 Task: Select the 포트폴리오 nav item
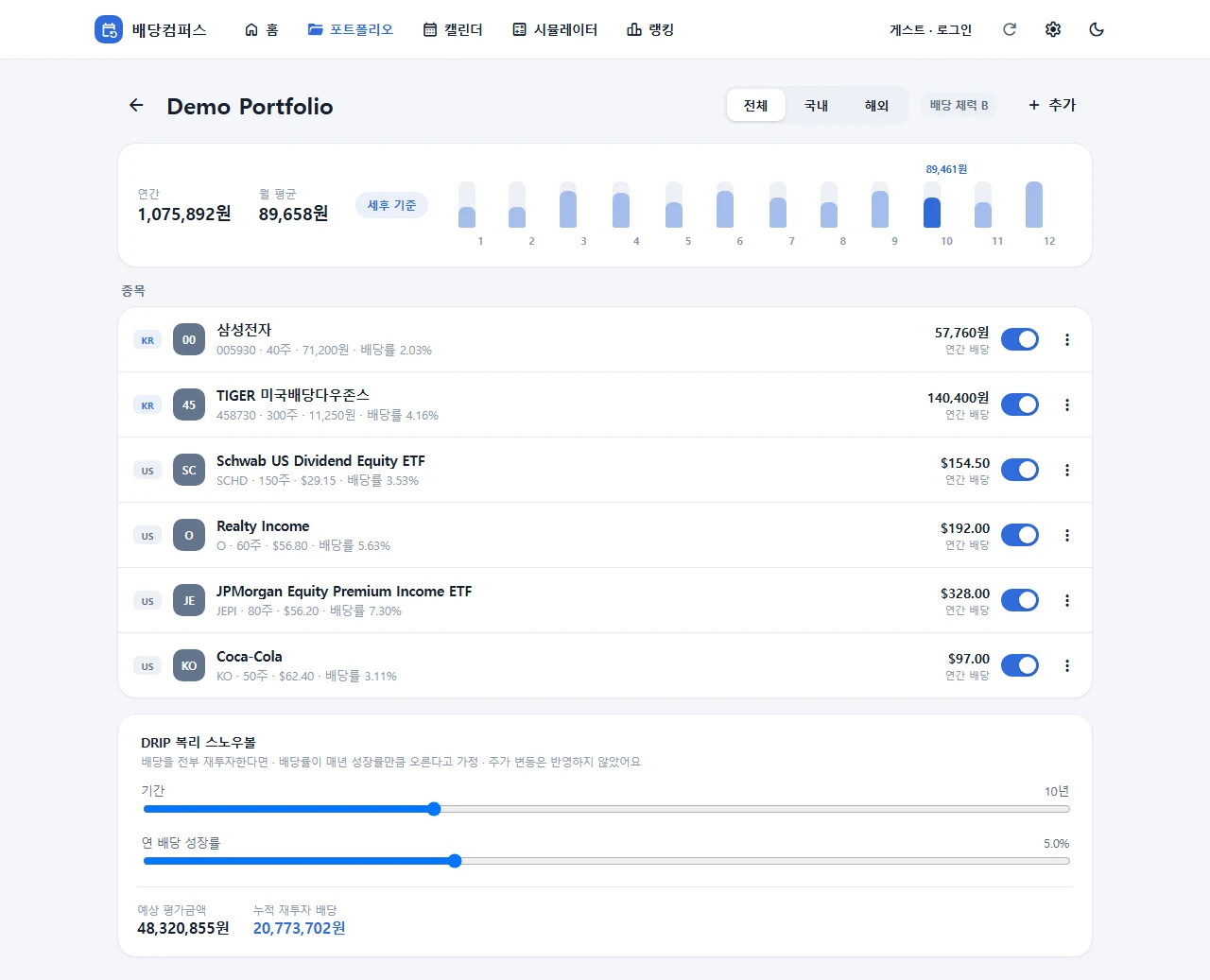click(x=350, y=29)
